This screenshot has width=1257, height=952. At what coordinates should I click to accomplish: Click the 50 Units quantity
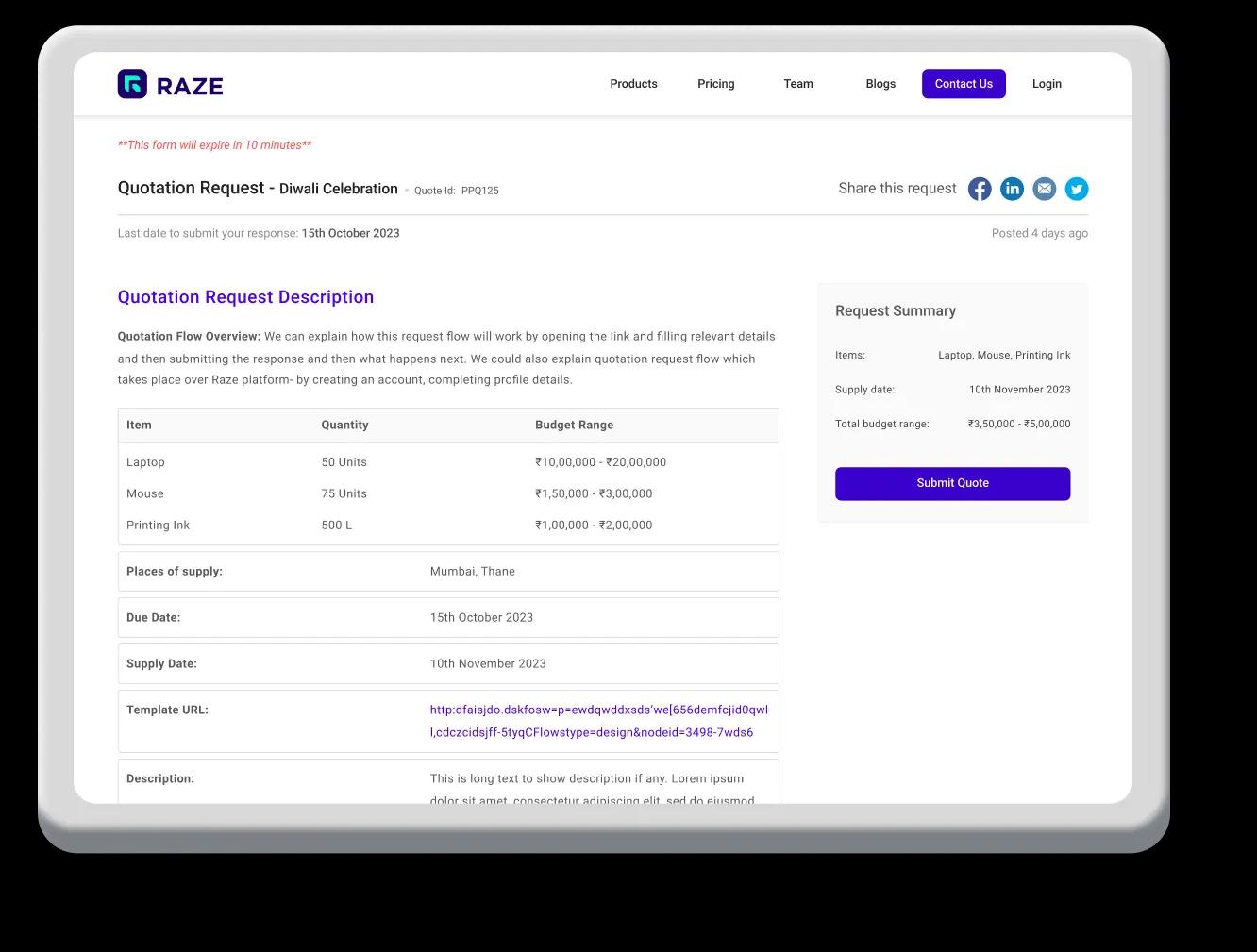344,462
